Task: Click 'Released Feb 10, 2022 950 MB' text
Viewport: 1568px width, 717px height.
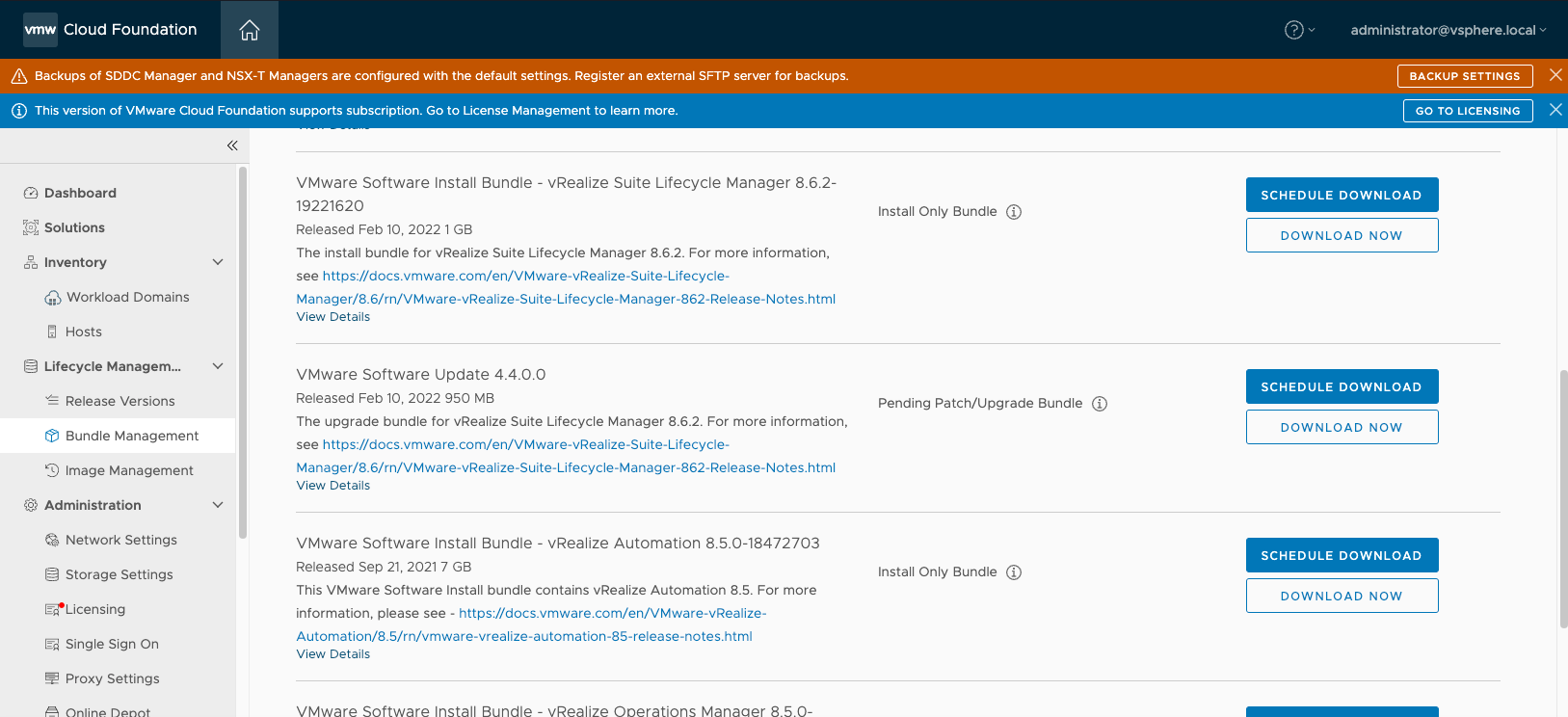Action: [x=395, y=398]
